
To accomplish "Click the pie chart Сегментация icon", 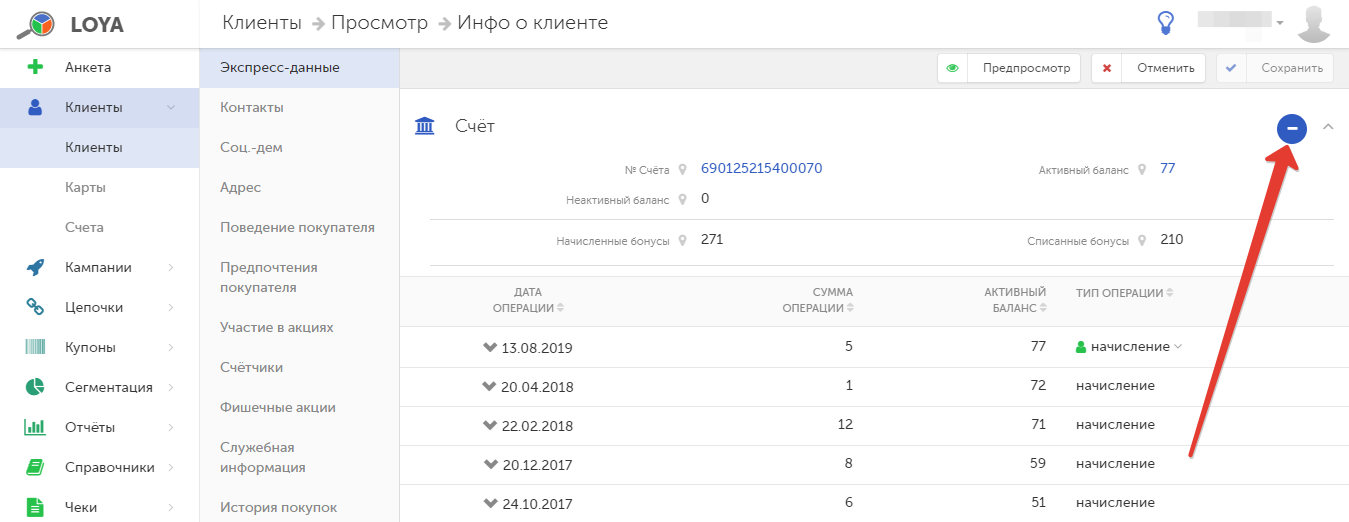I will tap(35, 387).
